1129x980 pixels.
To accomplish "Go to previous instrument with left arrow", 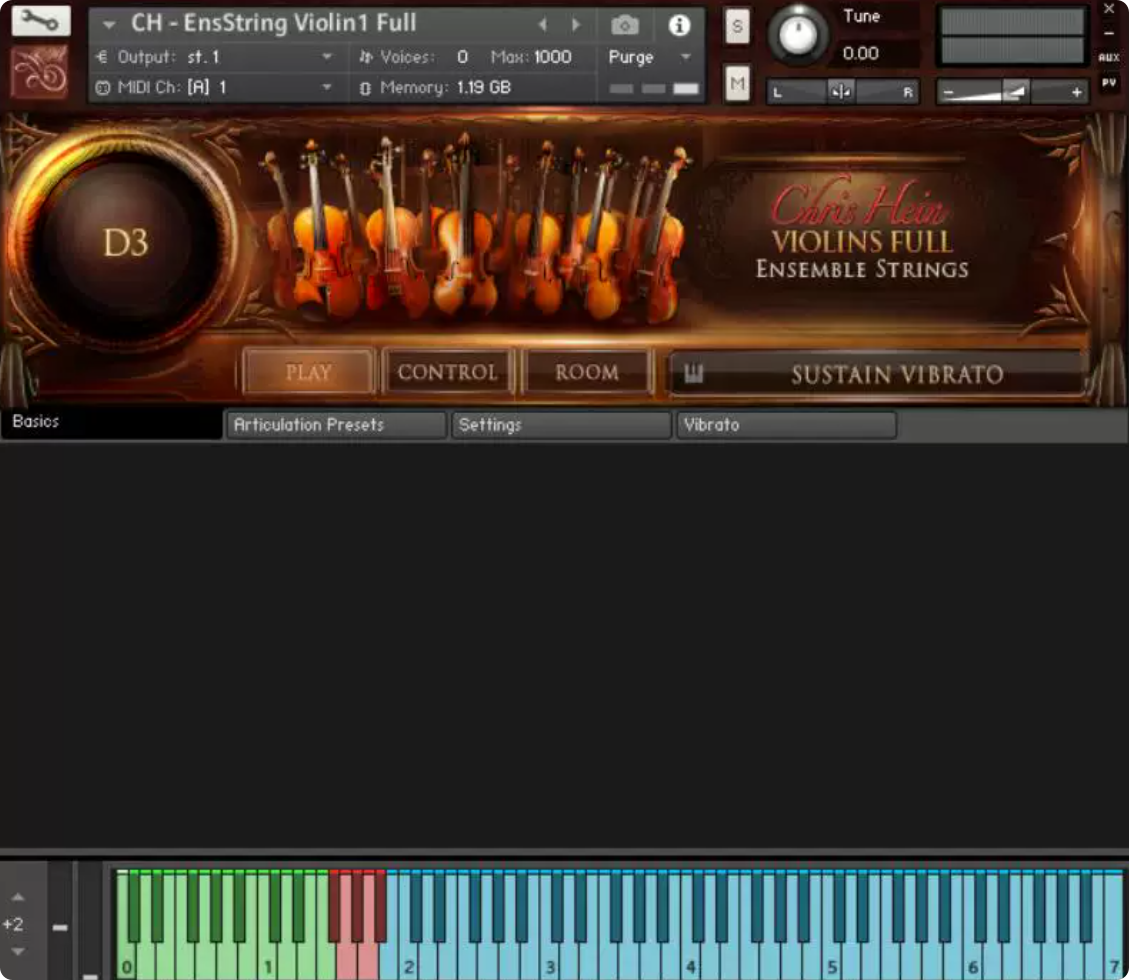I will point(542,25).
